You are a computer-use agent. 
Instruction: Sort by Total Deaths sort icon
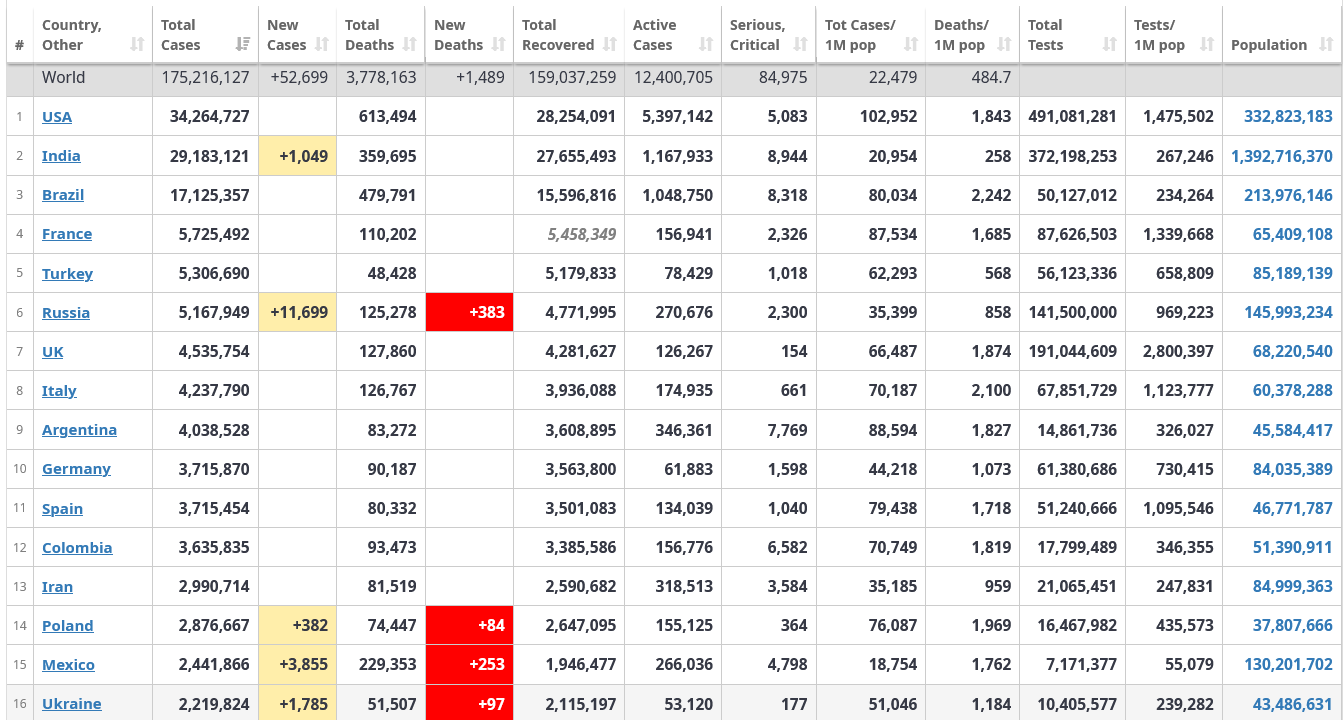coord(410,45)
